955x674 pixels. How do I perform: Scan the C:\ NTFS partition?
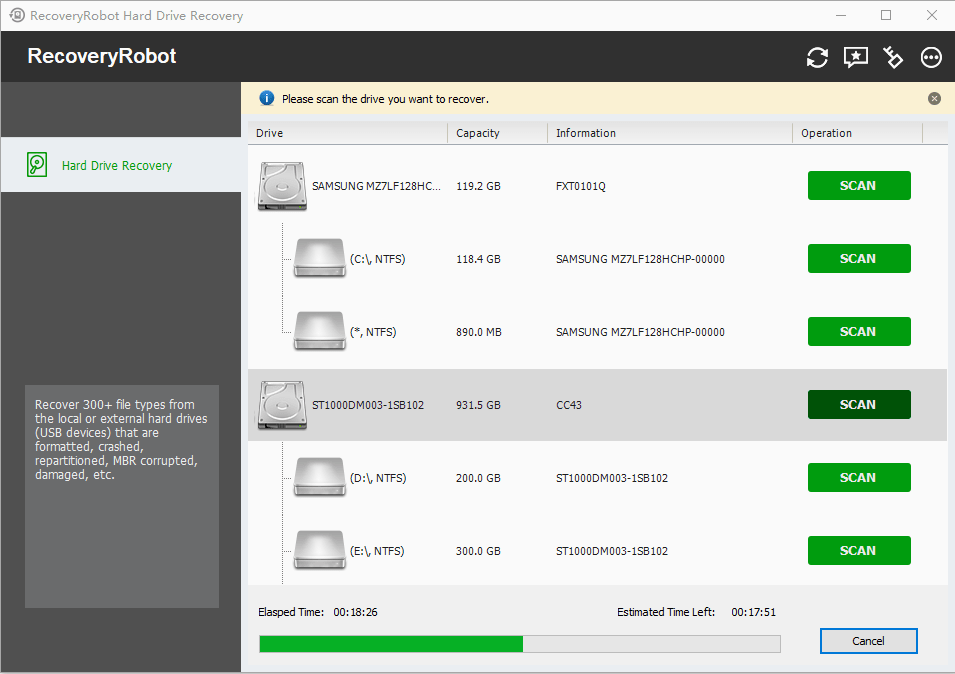859,259
